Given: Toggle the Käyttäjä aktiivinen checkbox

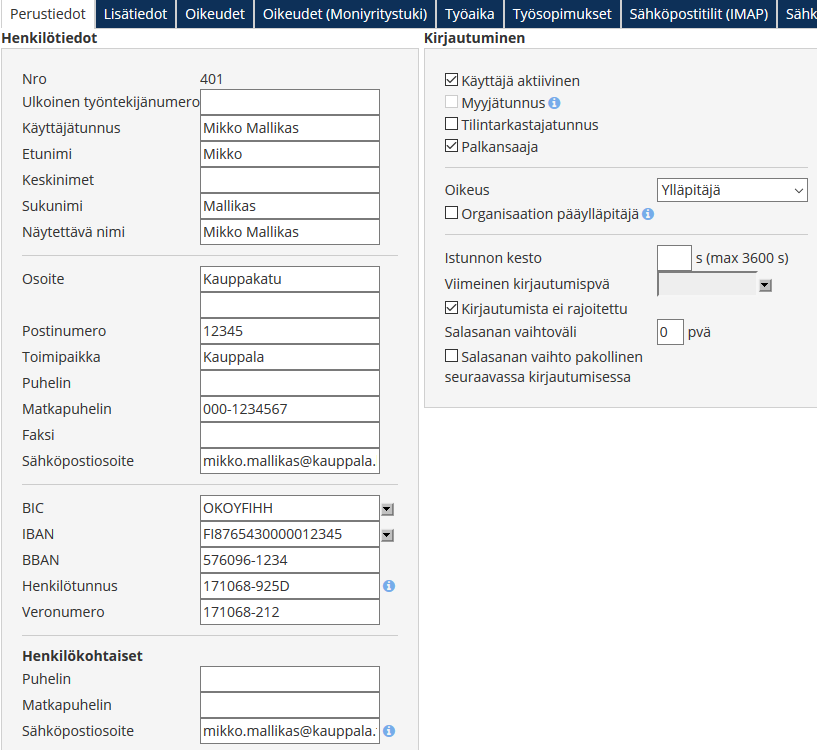Looking at the screenshot, I should [452, 81].
